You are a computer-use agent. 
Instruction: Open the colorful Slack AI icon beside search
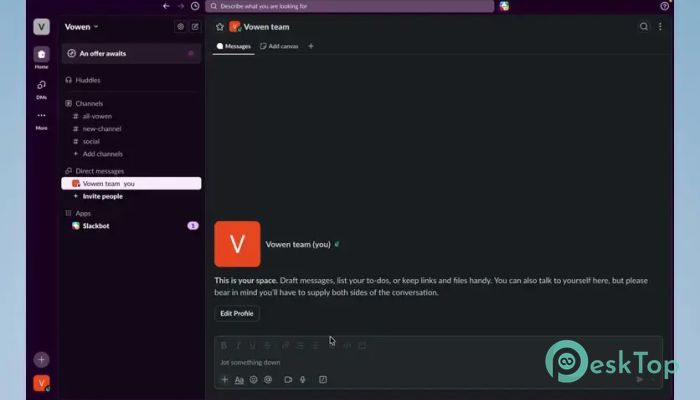(x=504, y=6)
